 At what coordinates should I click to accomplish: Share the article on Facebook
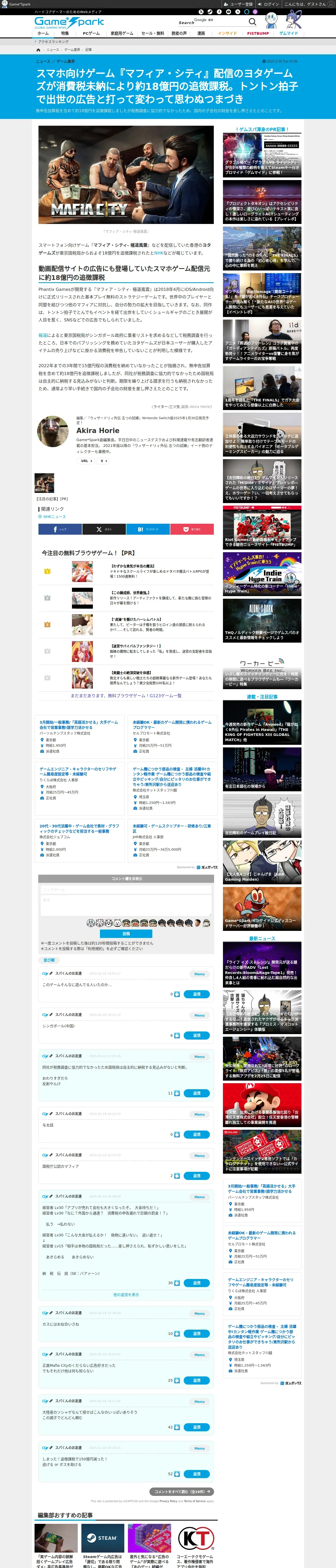point(60,529)
